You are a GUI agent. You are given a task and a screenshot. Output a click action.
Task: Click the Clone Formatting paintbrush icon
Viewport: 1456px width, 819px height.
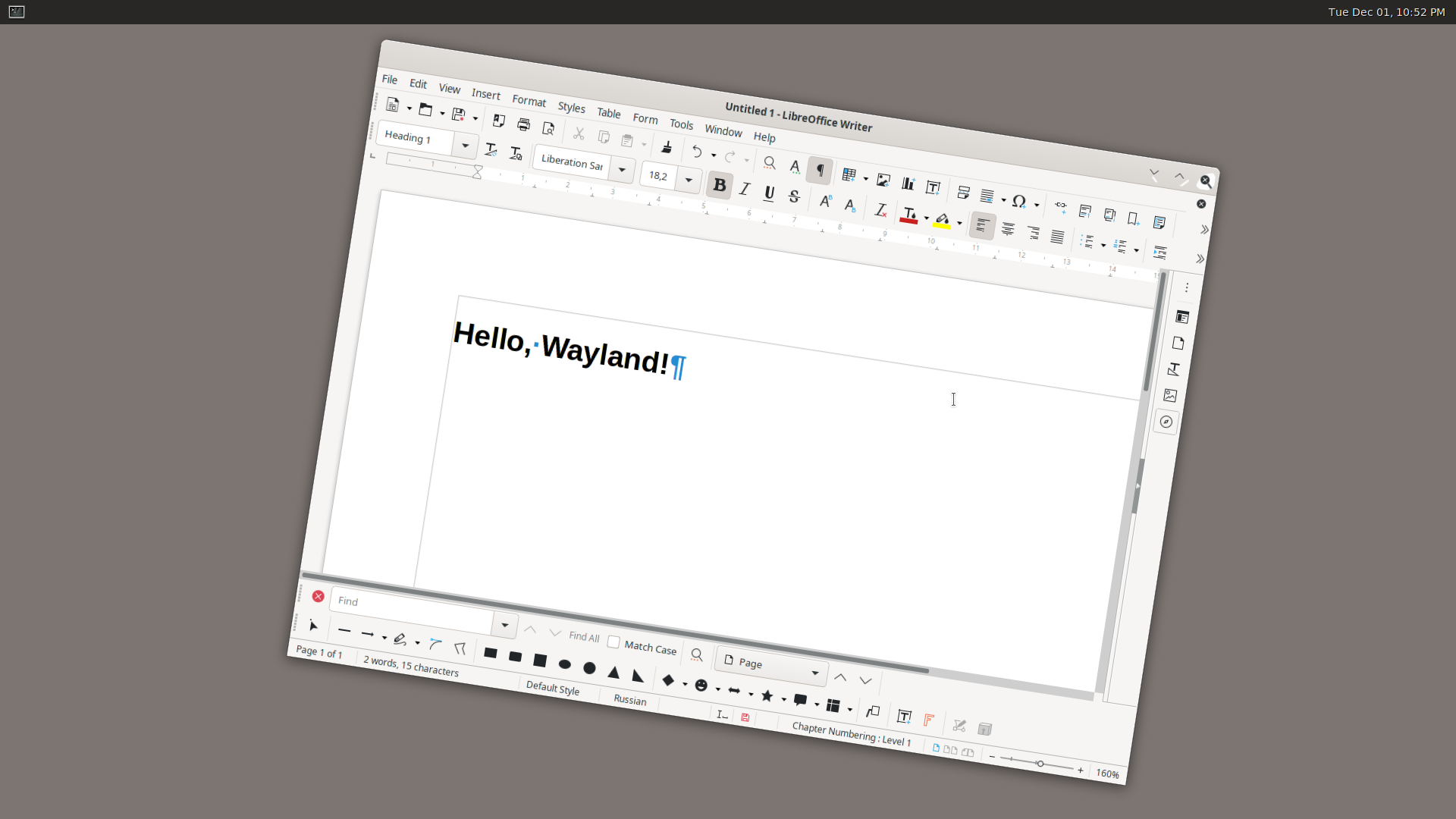coord(667,147)
